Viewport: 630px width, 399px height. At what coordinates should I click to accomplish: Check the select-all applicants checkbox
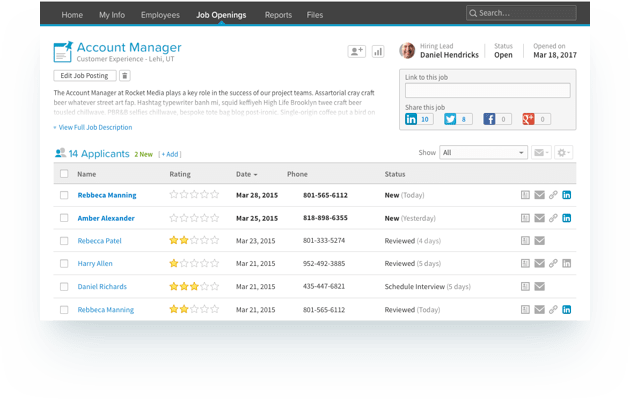(64, 174)
